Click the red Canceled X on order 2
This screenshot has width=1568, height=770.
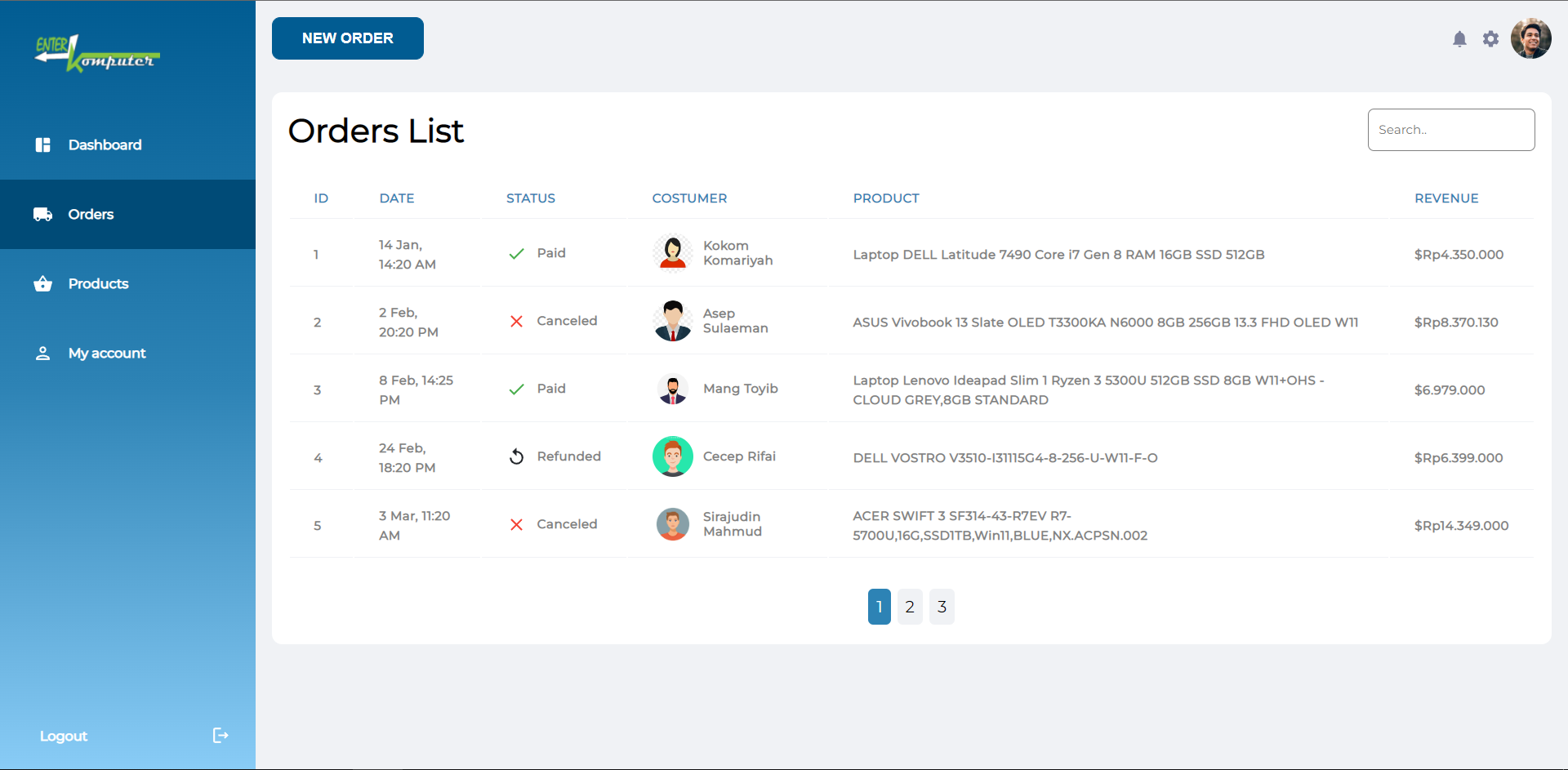point(515,321)
